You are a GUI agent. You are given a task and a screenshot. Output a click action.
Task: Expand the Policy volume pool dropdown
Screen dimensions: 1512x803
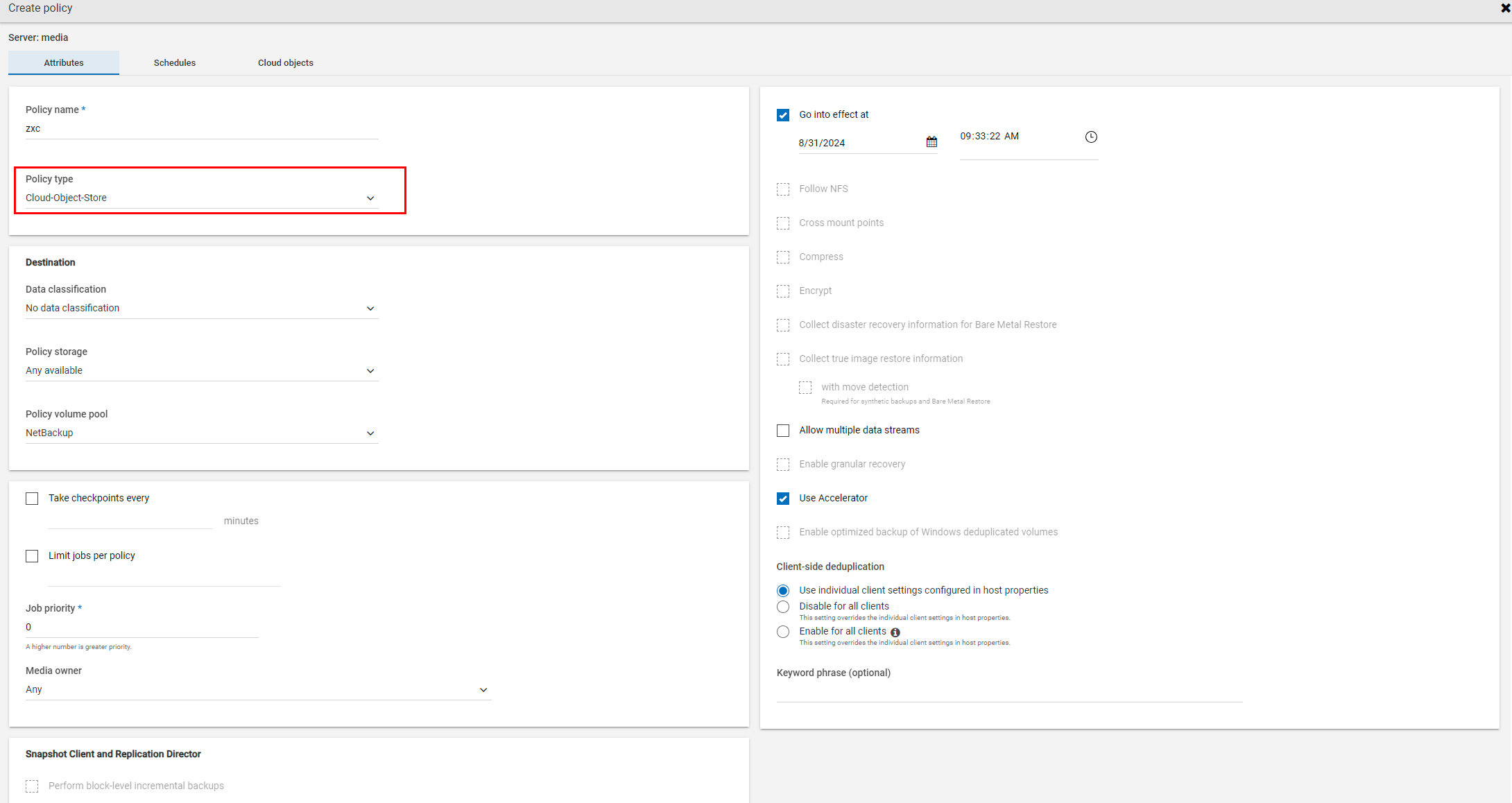202,433
